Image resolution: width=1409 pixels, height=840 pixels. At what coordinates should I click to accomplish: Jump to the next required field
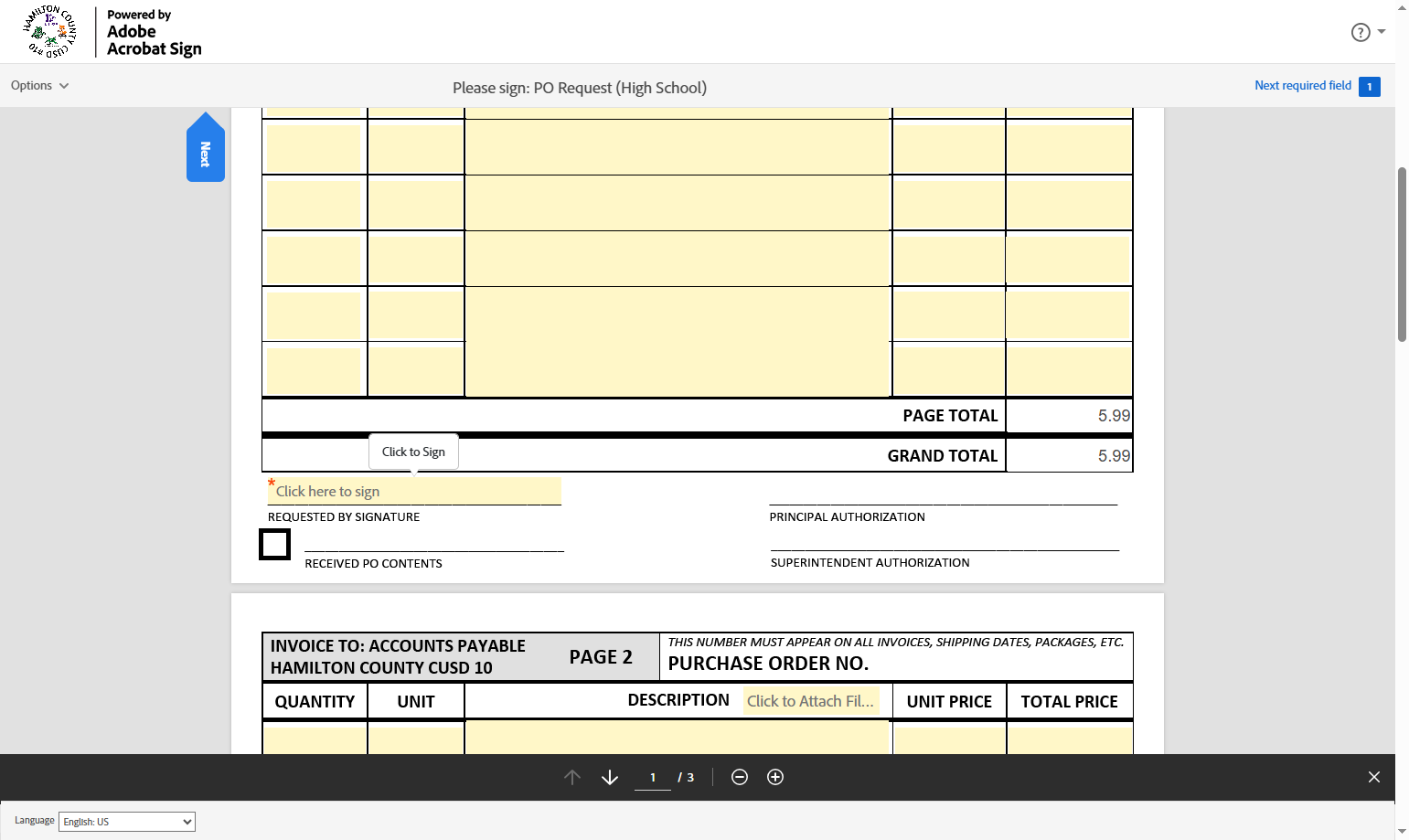pos(1302,85)
